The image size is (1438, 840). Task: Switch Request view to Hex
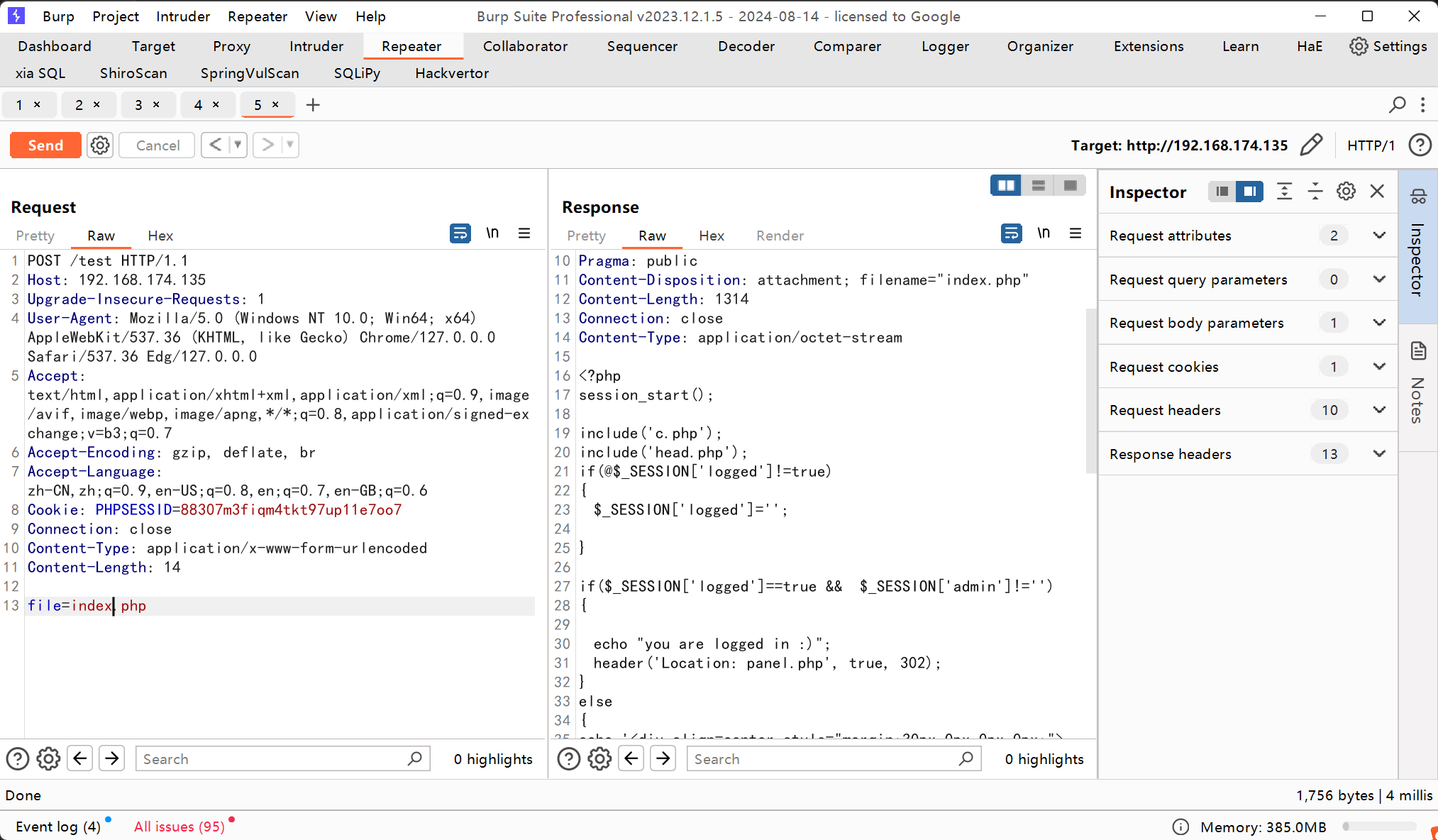160,236
